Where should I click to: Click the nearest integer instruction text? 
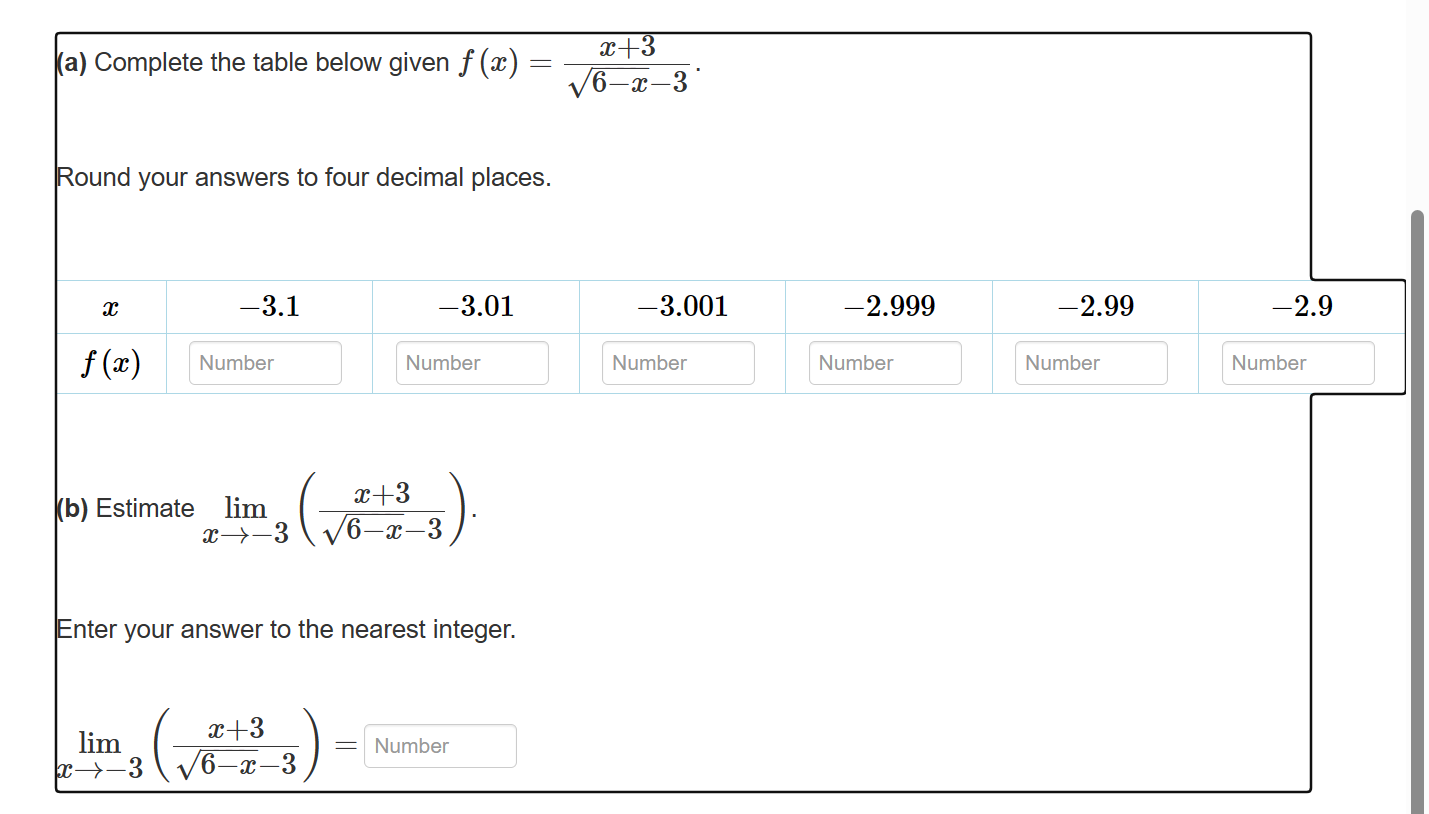click(286, 629)
